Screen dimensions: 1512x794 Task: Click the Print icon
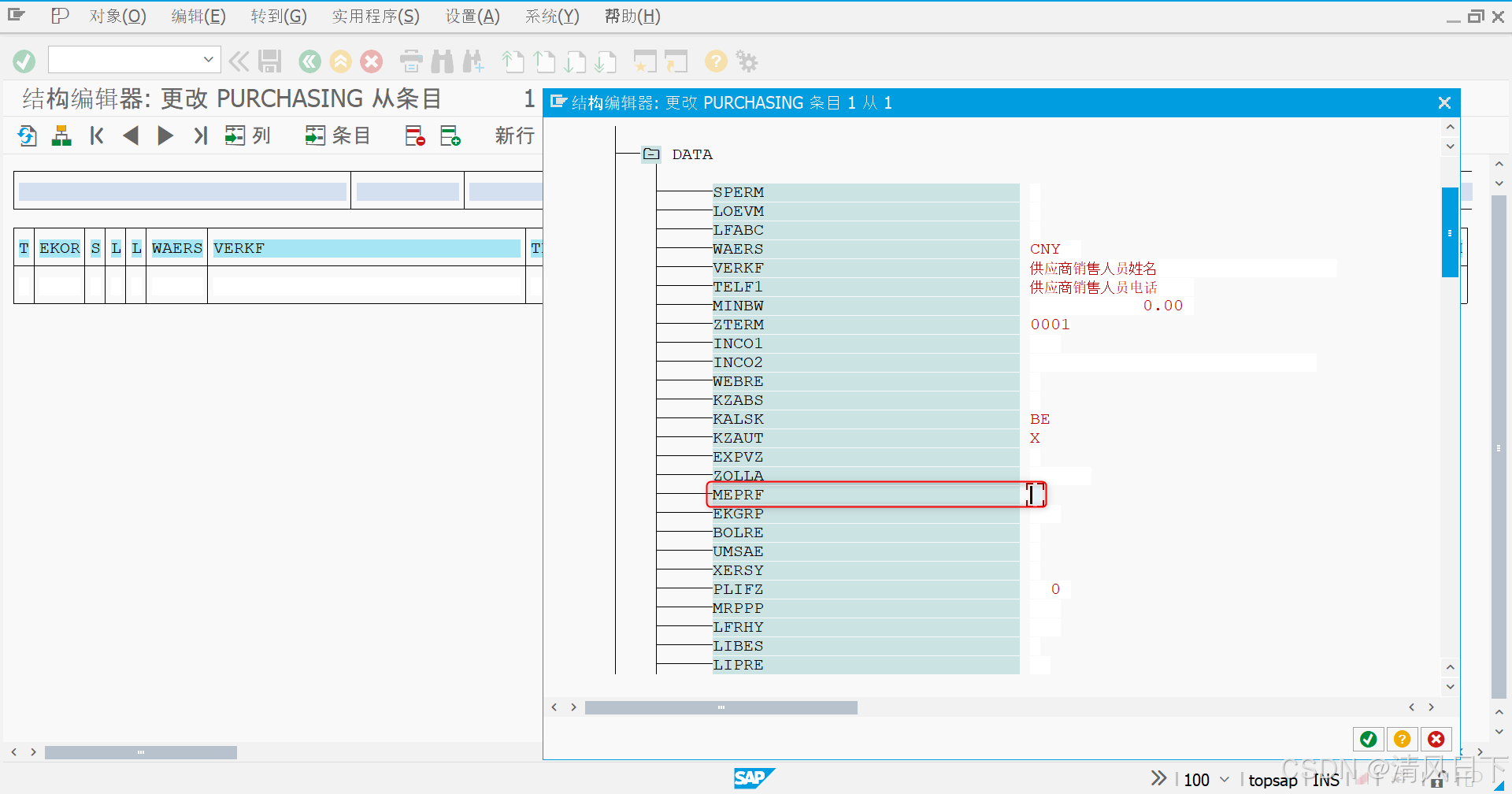click(x=411, y=61)
